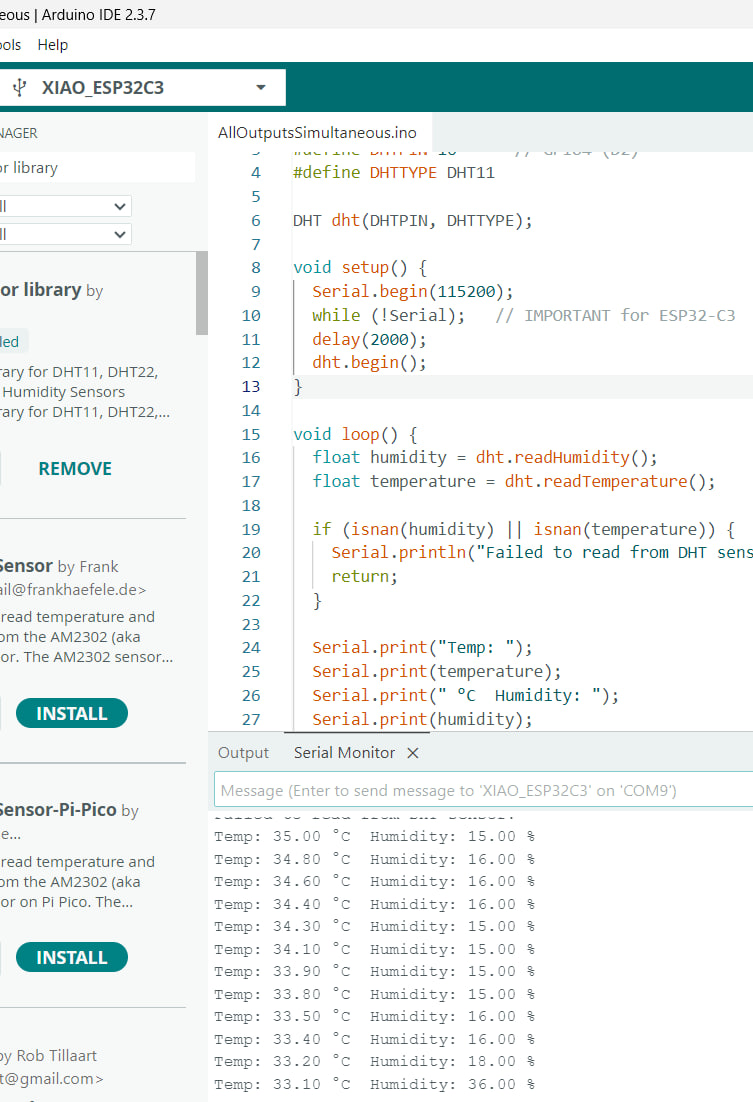
Task: Click serial output 'Temp: 35.00' row
Action: [375, 836]
